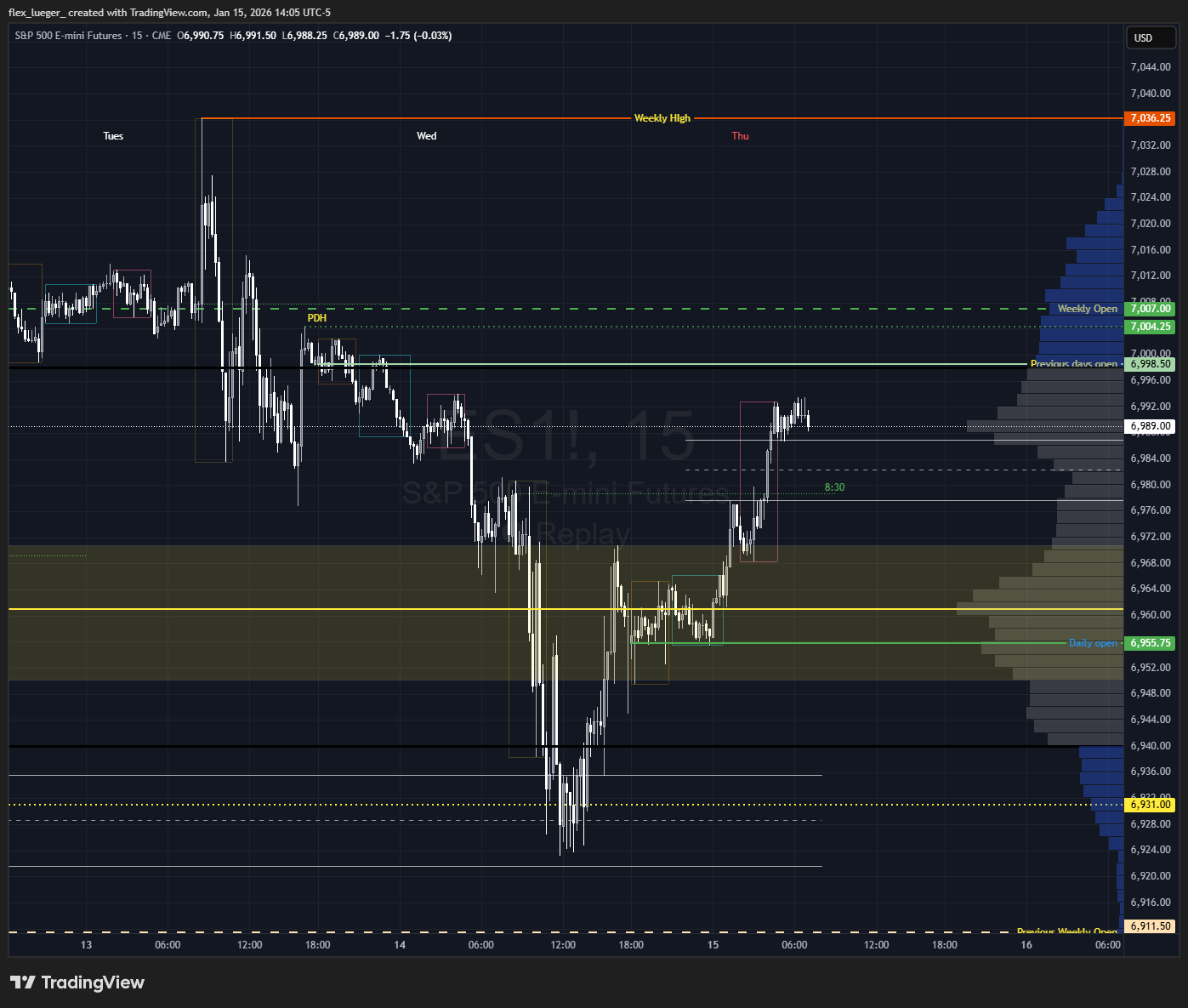Click the 'Weekly High' line label
The width and height of the screenshot is (1188, 1008).
[662, 118]
